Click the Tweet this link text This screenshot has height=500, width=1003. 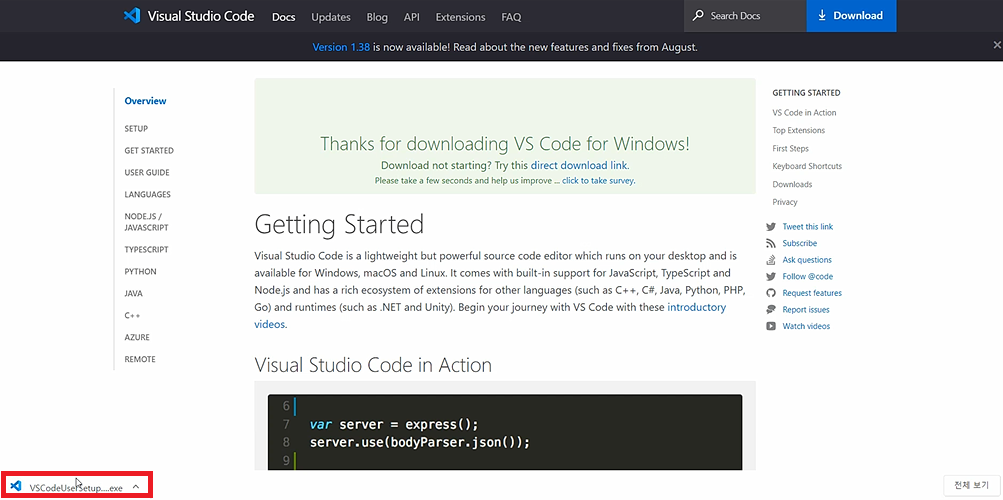[807, 227]
